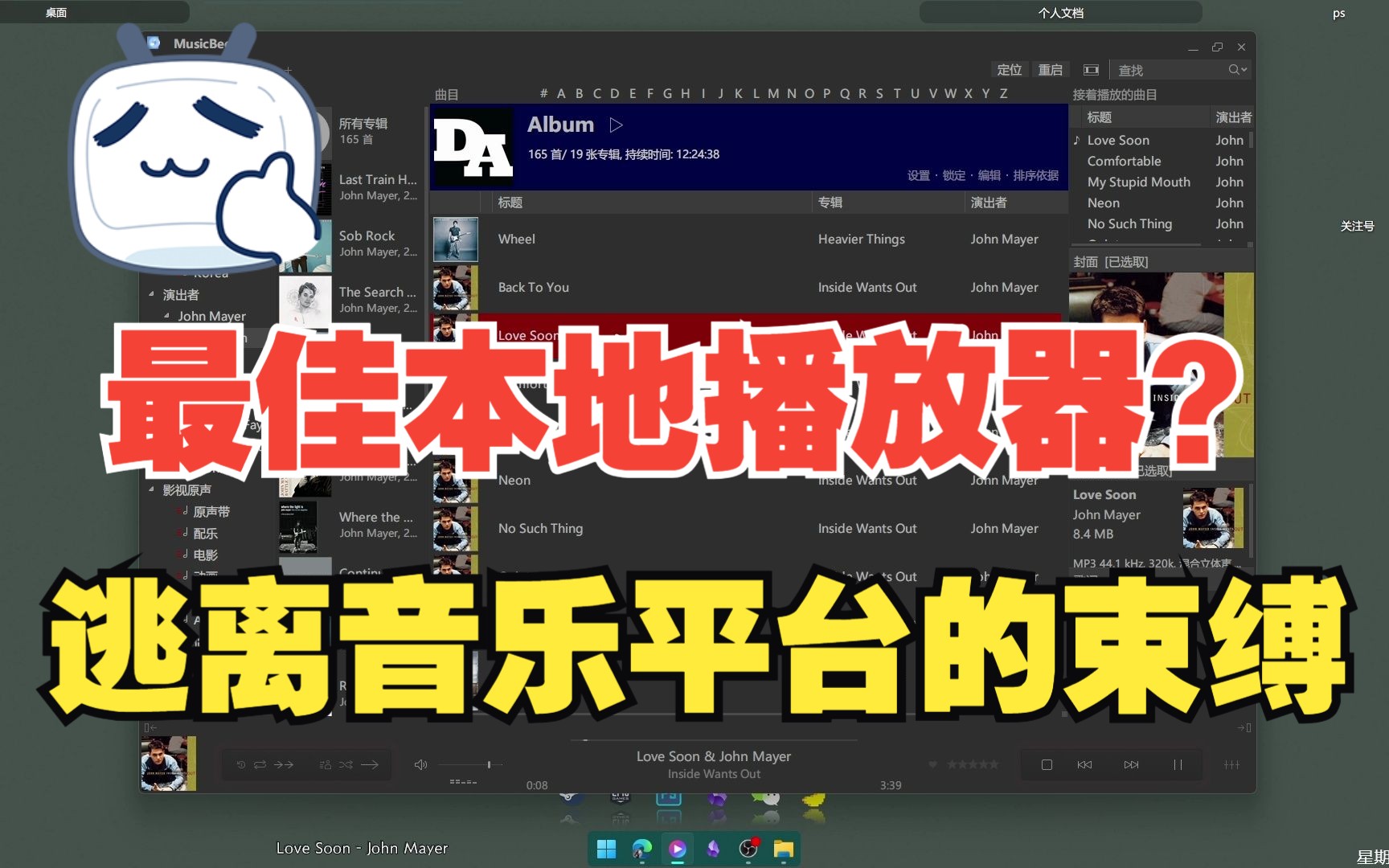Pause the current song
1389x868 pixels.
(1177, 764)
